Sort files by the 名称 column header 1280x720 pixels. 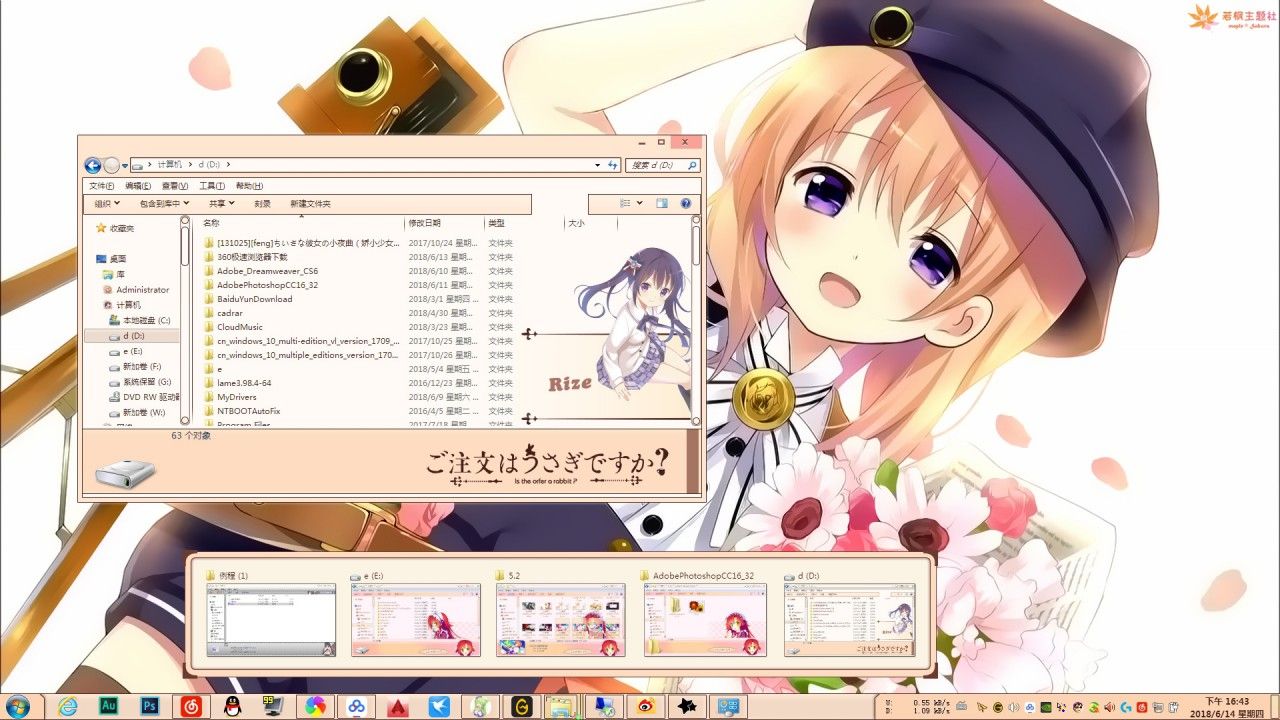click(x=302, y=223)
